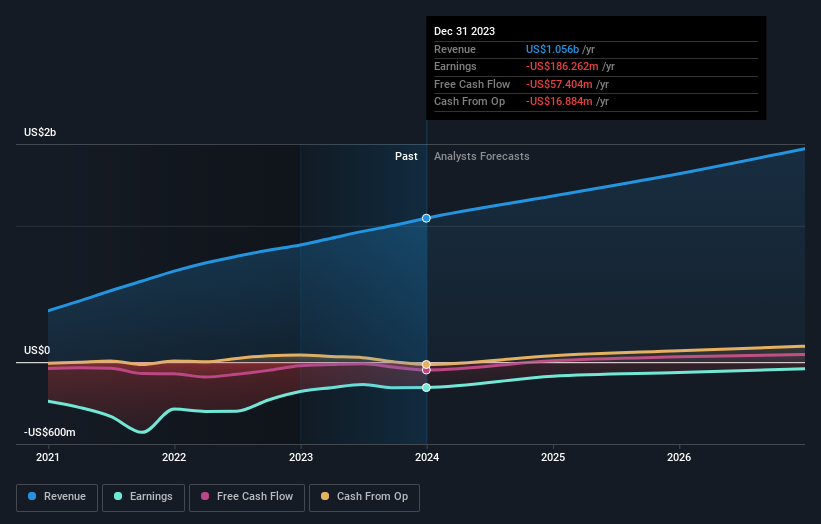Click the 2024 x-axis label
Viewport: 821px width, 524px height.
tap(427, 458)
